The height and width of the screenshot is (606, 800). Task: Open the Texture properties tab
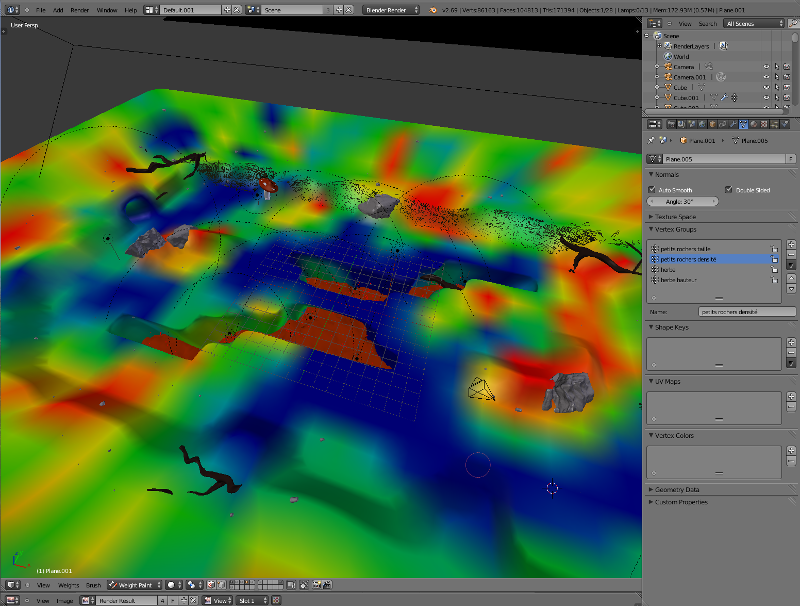(764, 124)
